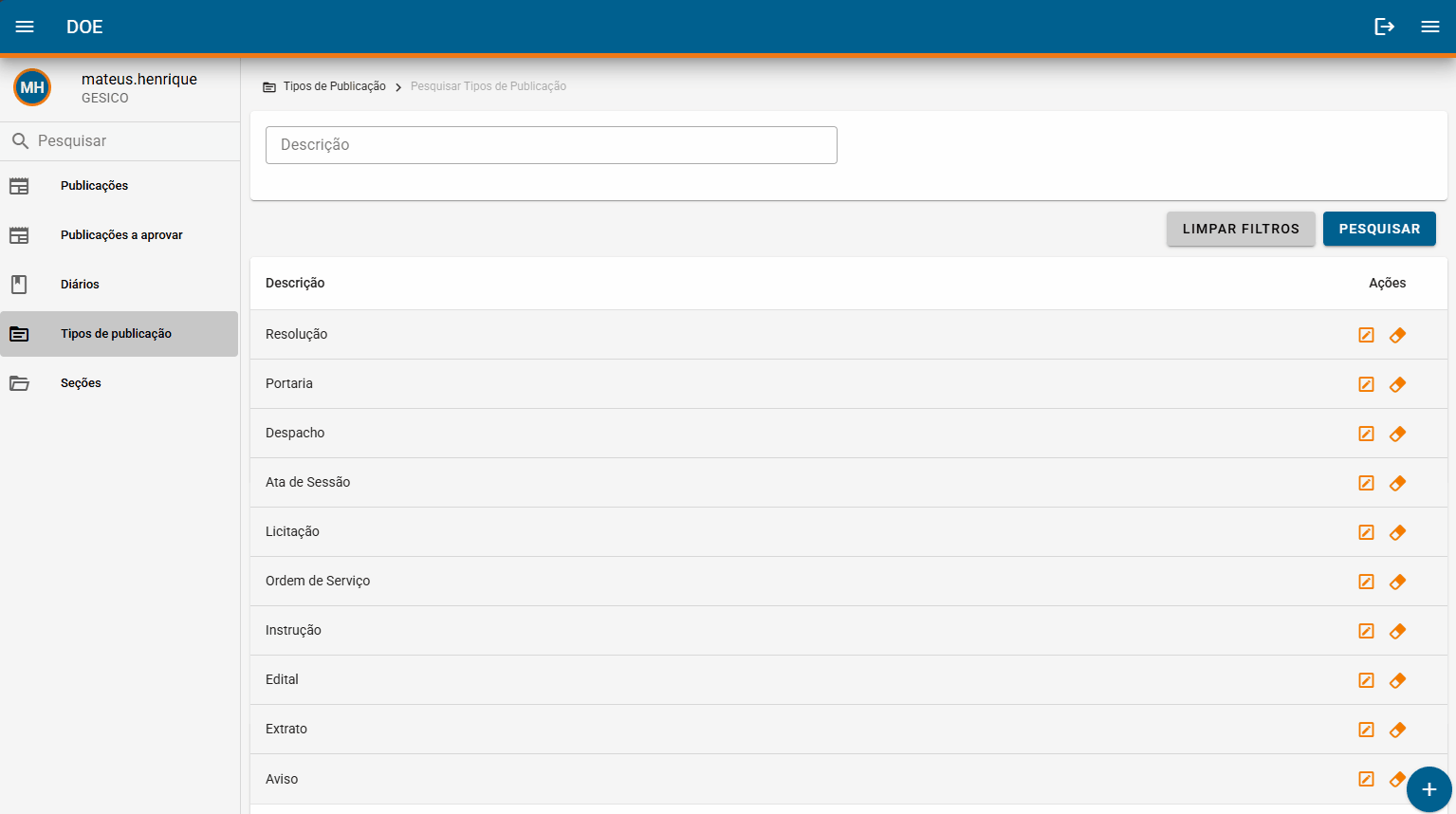Delete the Instrução row with eraser icon

pyautogui.click(x=1397, y=631)
